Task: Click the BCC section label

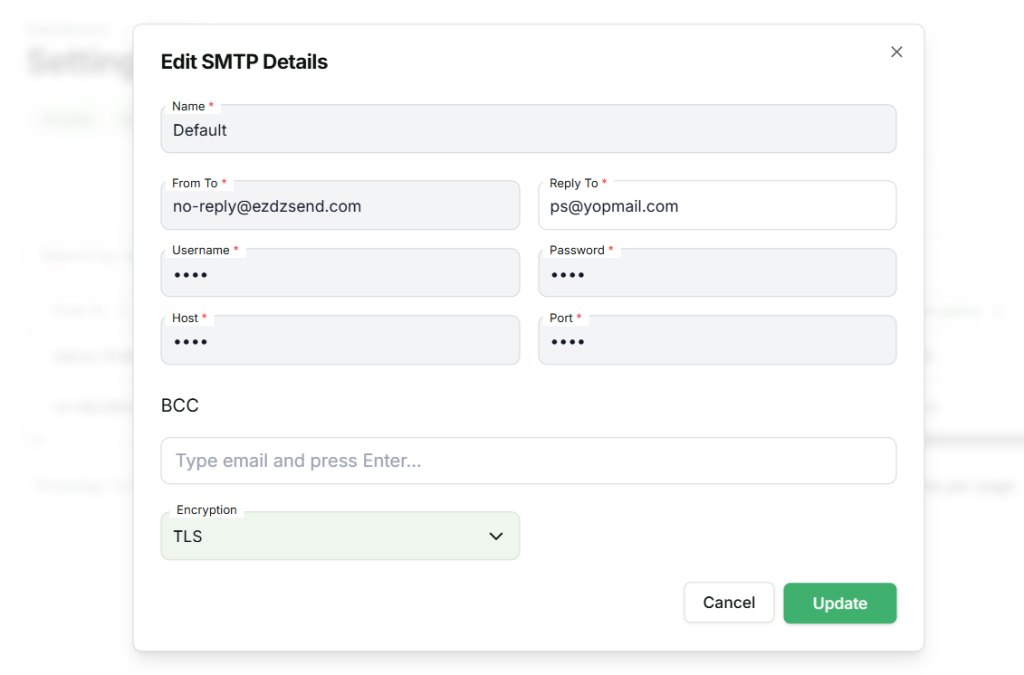Action: (x=180, y=406)
